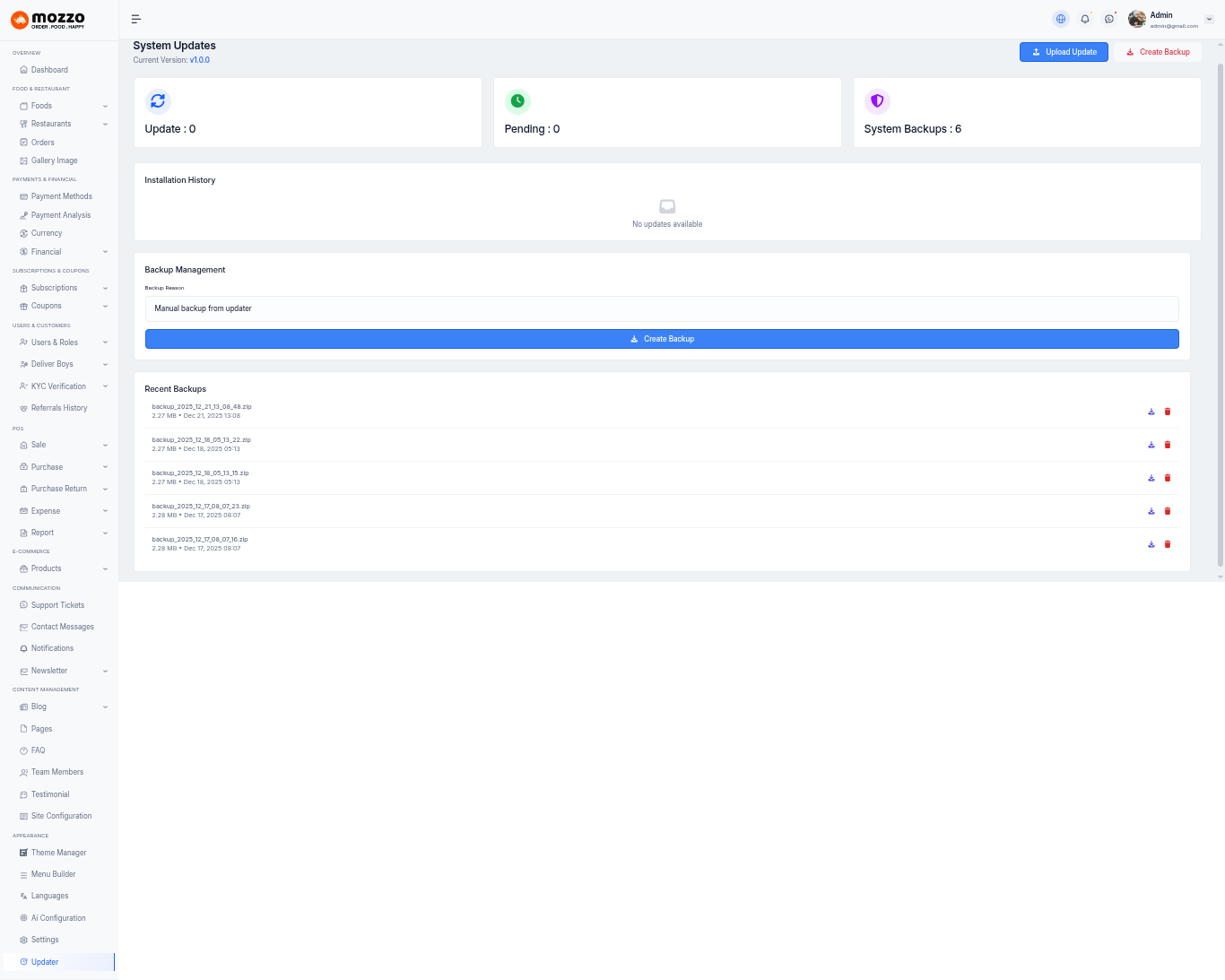Click the Backup Reason input field
1225x980 pixels.
pos(661,308)
